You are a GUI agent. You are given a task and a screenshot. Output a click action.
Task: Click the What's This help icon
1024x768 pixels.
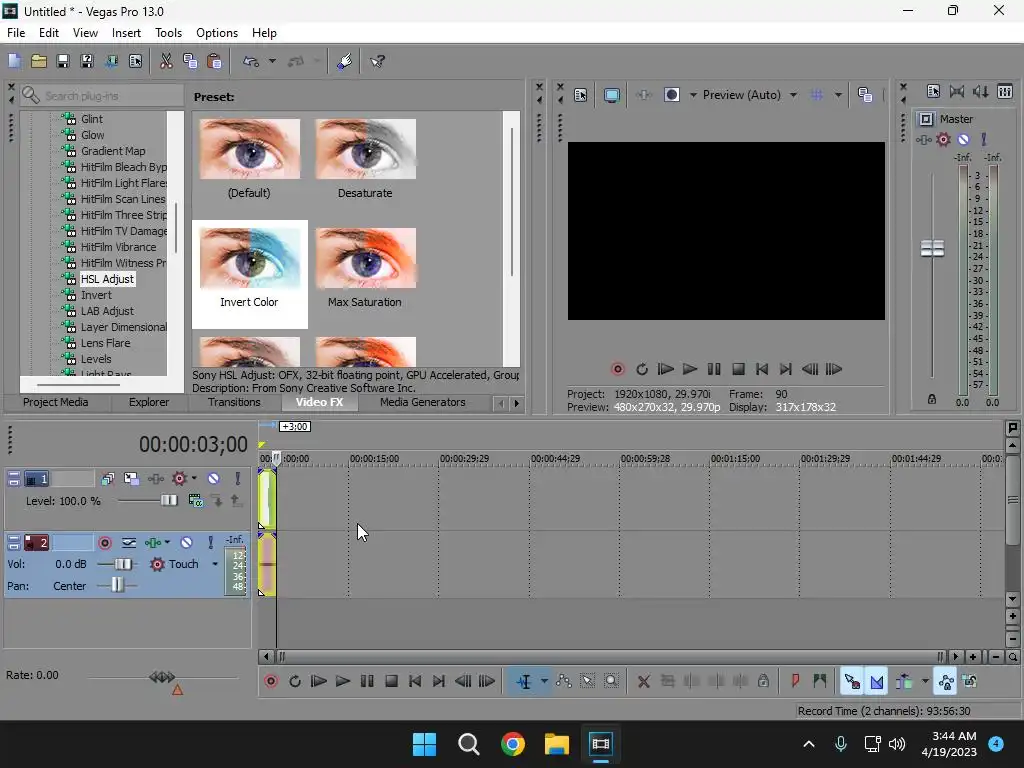coord(377,61)
